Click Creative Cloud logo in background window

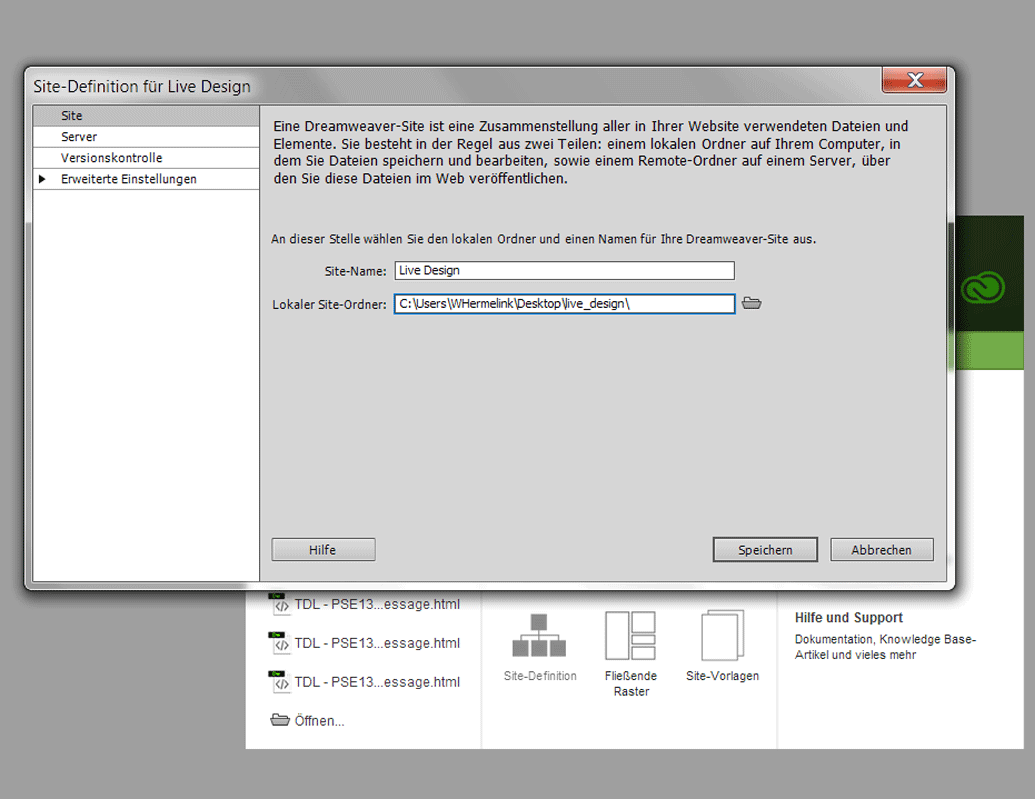click(x=983, y=288)
